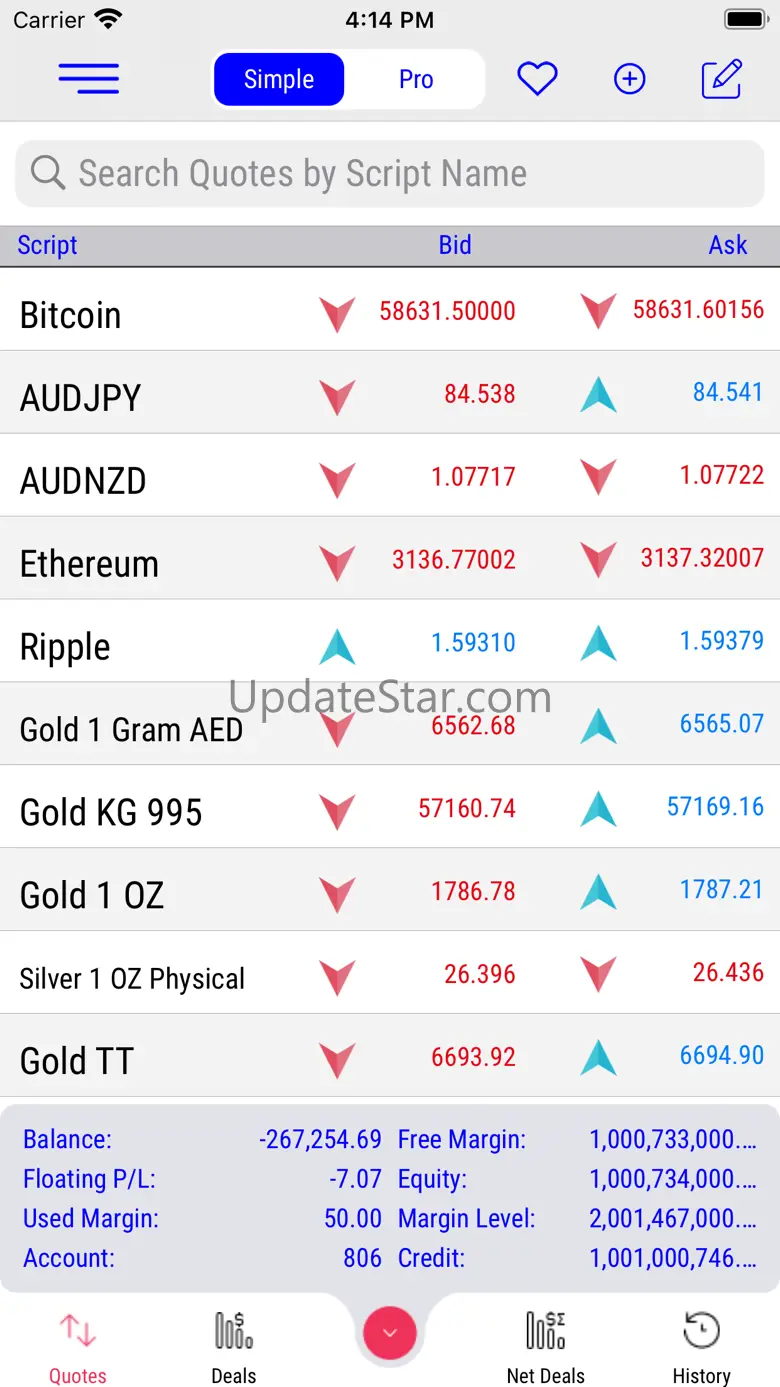Open the Ethereum quote row
Image resolution: width=780 pixels, height=1387 pixels.
pos(90,564)
